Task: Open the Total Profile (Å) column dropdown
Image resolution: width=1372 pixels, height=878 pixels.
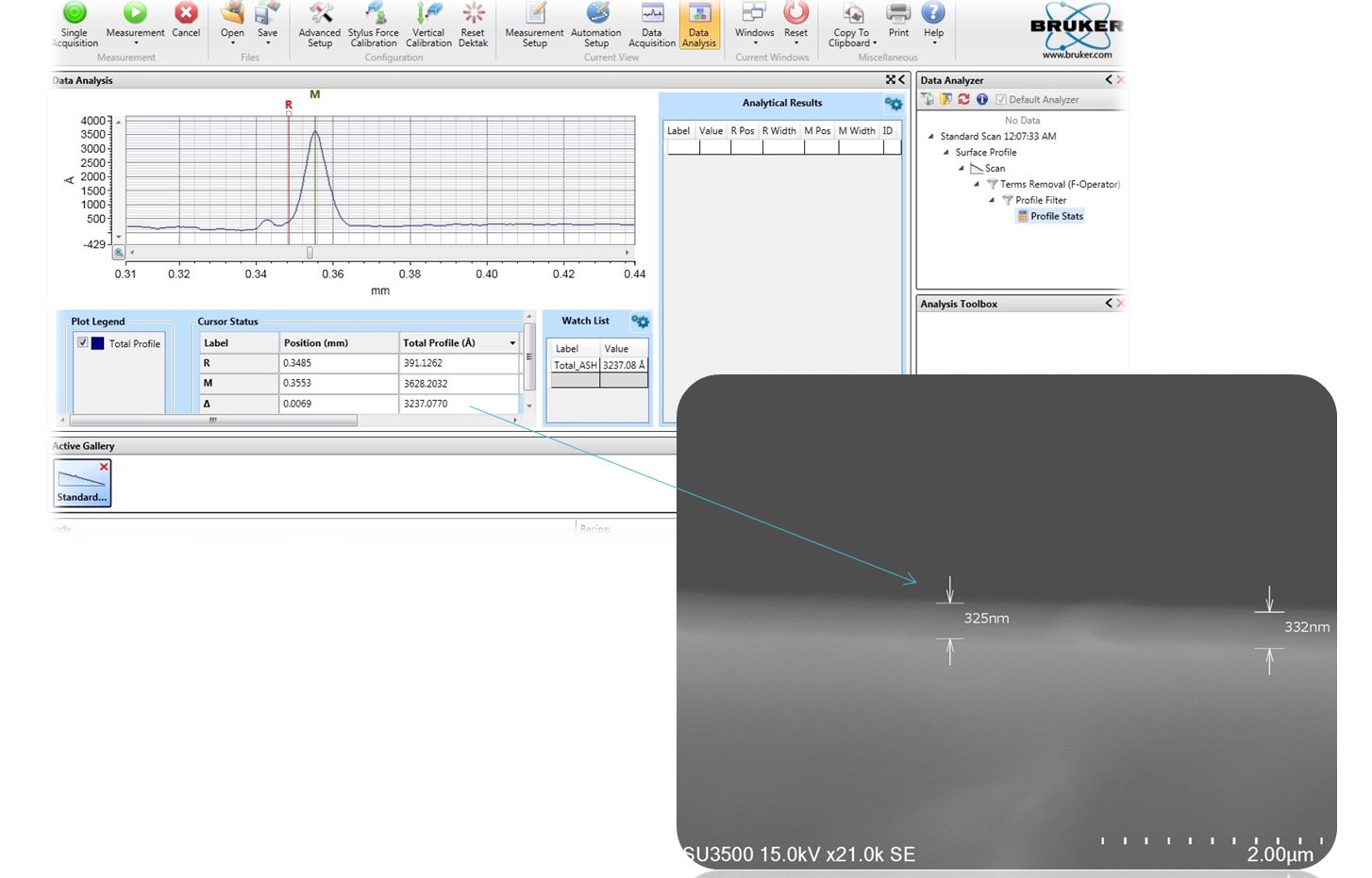Action: click(512, 343)
